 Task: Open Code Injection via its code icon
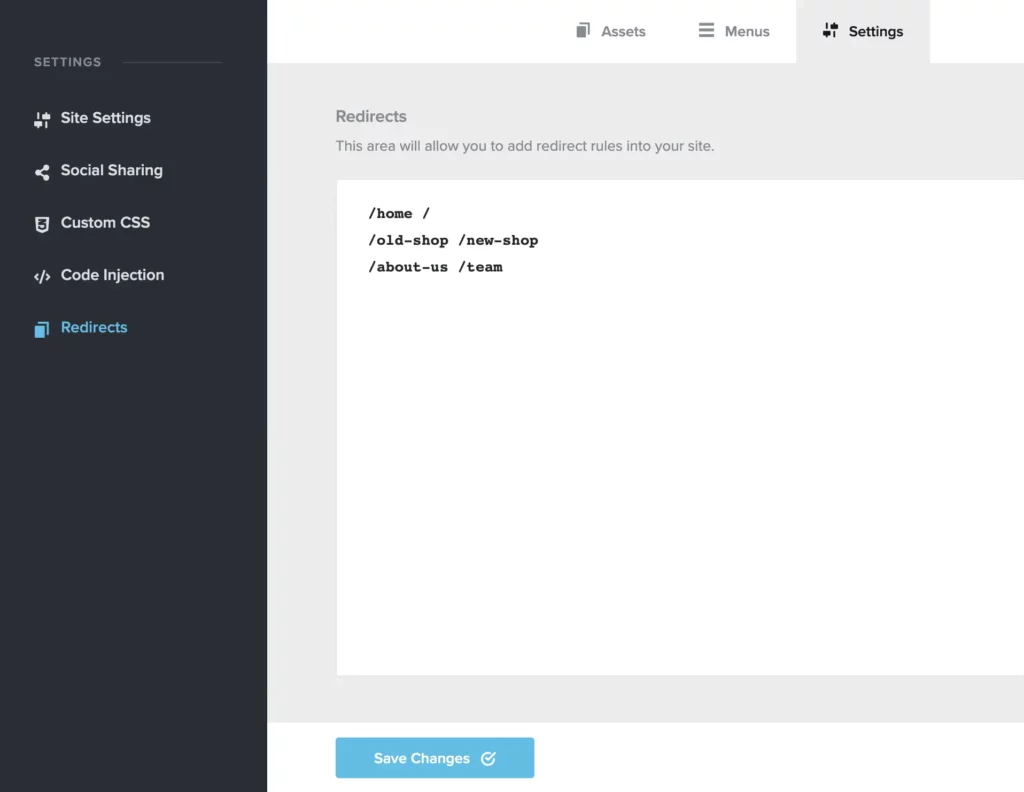[x=42, y=275]
